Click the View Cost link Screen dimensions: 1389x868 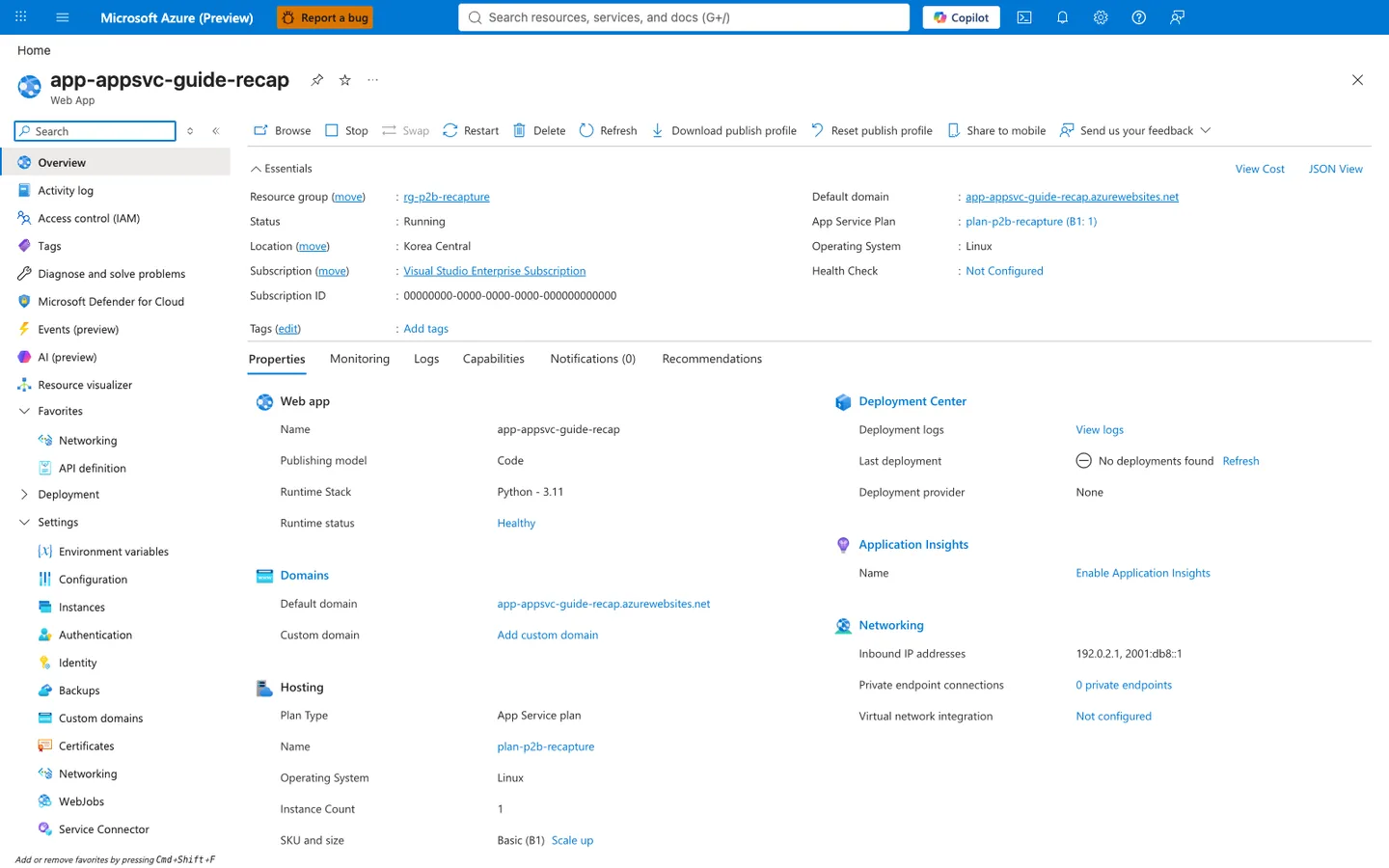[x=1260, y=169]
